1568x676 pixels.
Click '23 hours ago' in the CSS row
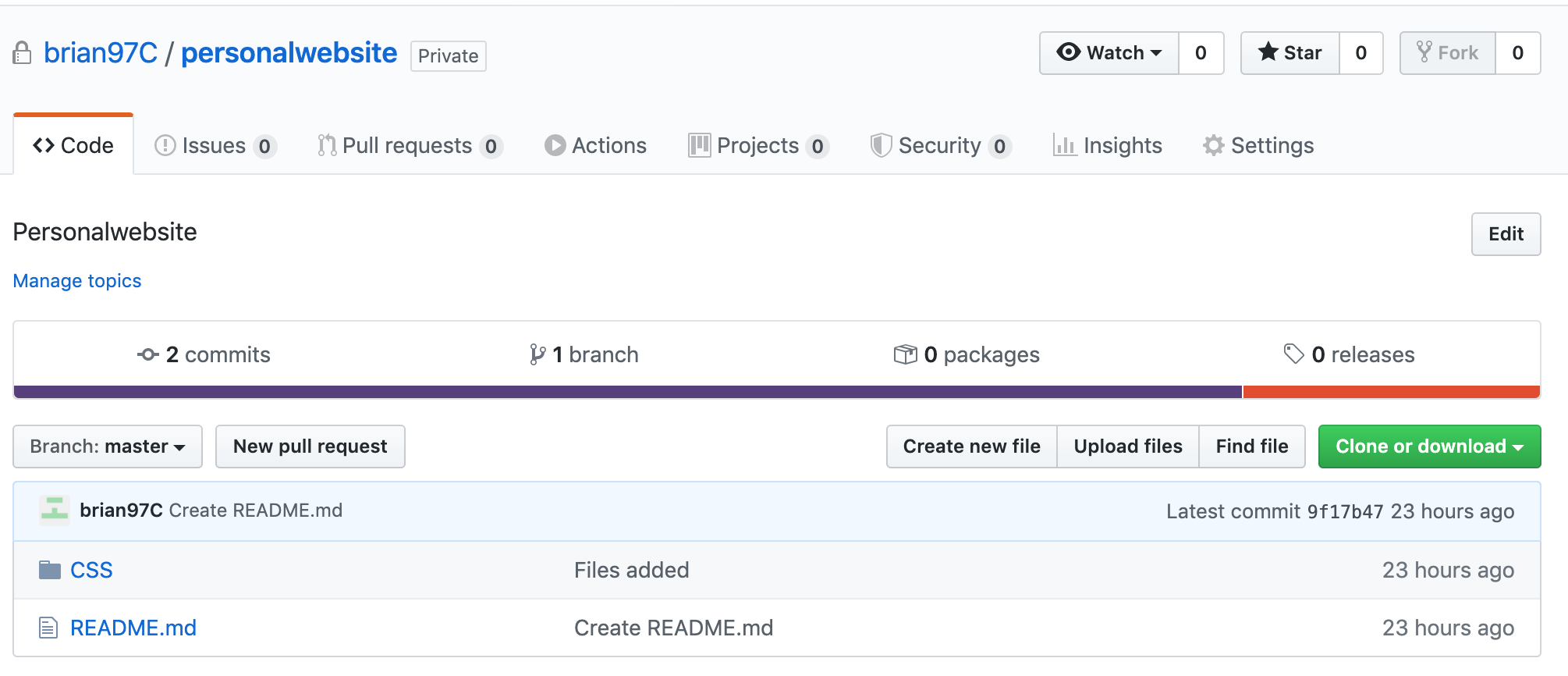coord(1449,570)
